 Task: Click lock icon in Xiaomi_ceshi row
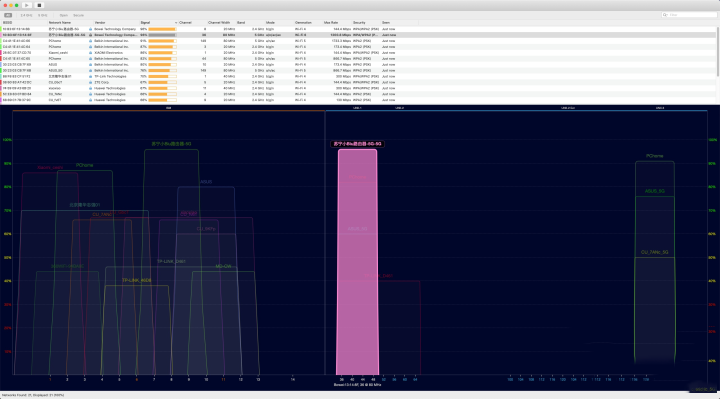(90, 53)
